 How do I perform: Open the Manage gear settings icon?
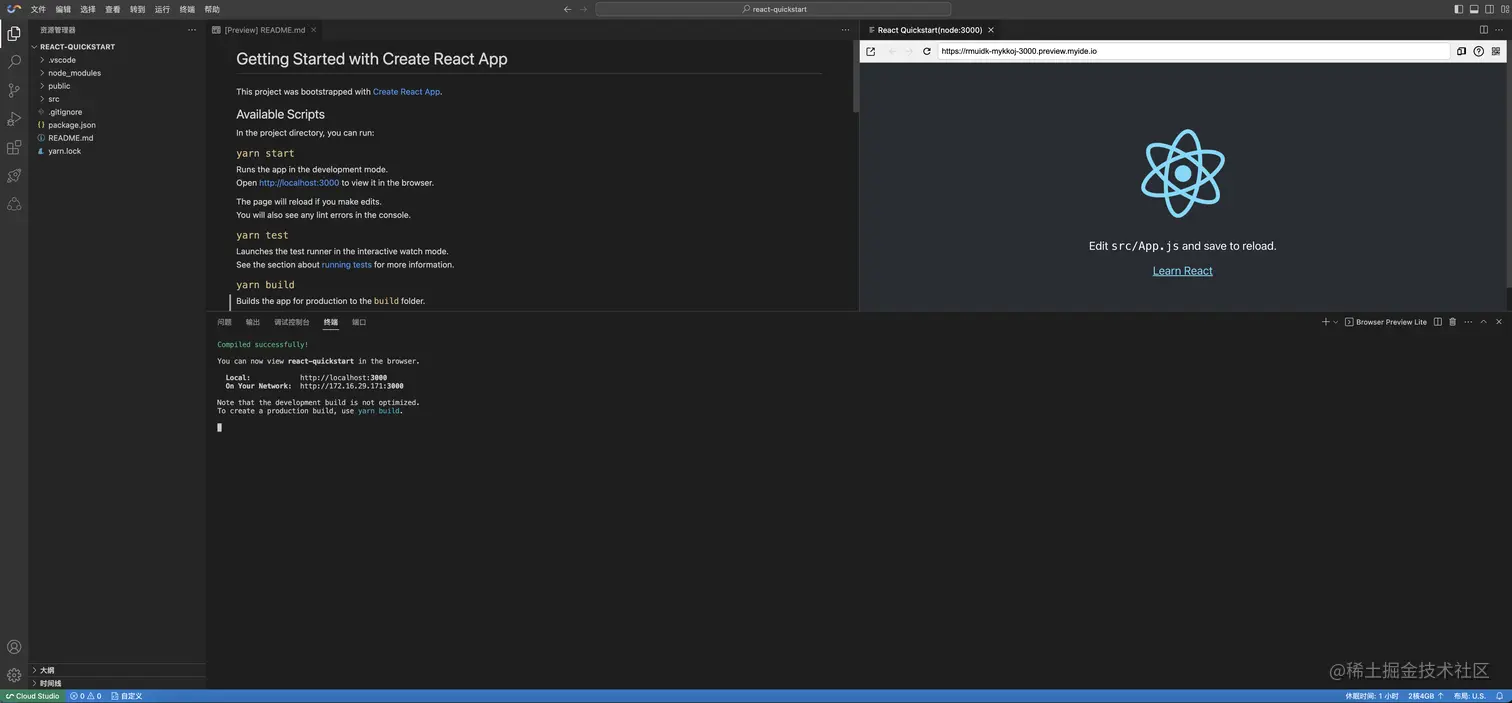pos(14,675)
